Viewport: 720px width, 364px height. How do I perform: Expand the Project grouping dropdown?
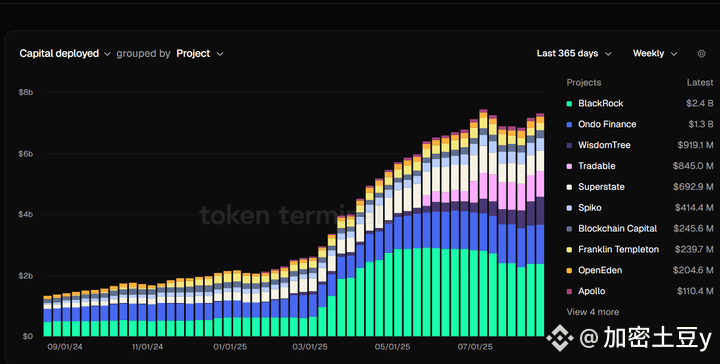200,54
